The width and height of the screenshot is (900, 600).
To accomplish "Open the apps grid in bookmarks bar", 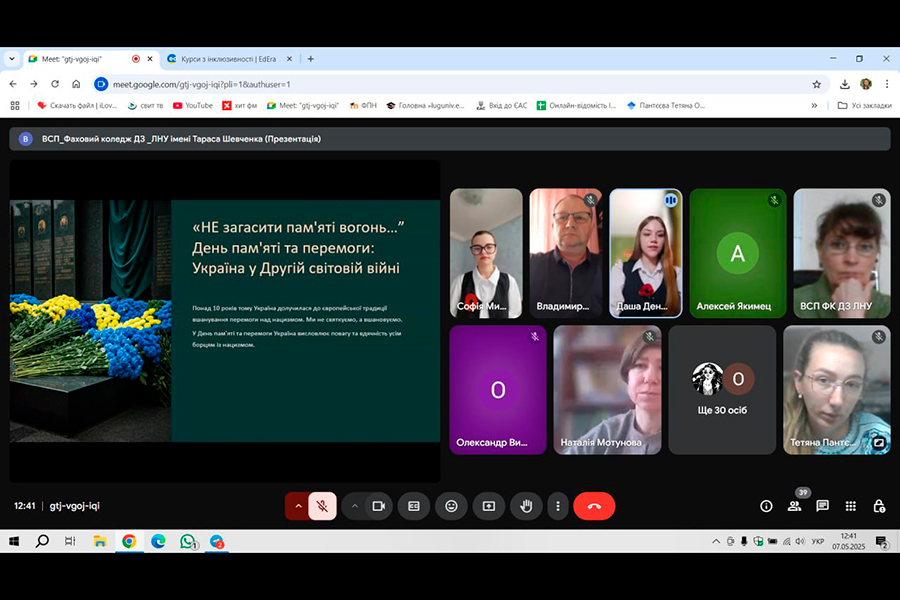I will [15, 106].
